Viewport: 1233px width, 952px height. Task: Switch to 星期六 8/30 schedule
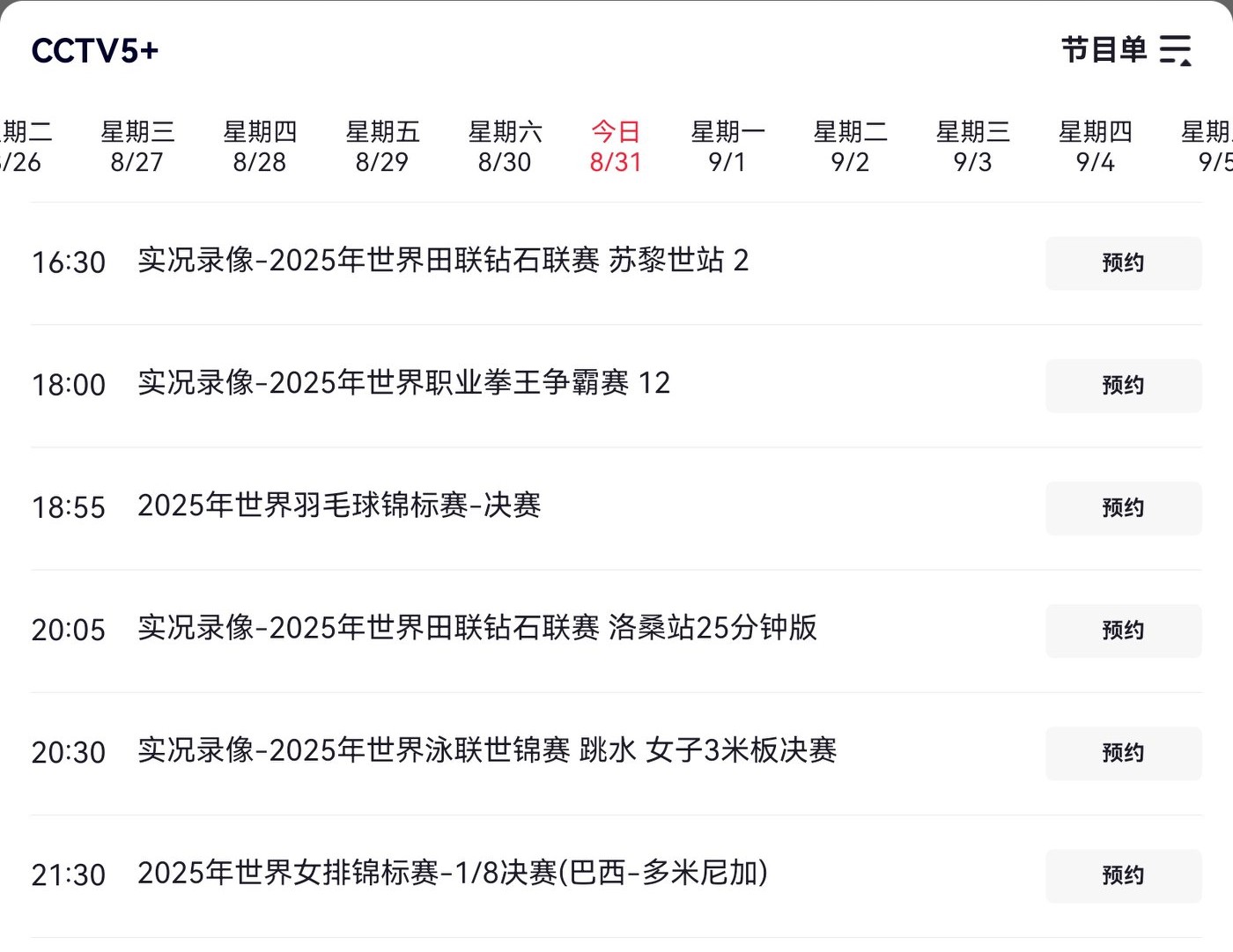point(505,147)
